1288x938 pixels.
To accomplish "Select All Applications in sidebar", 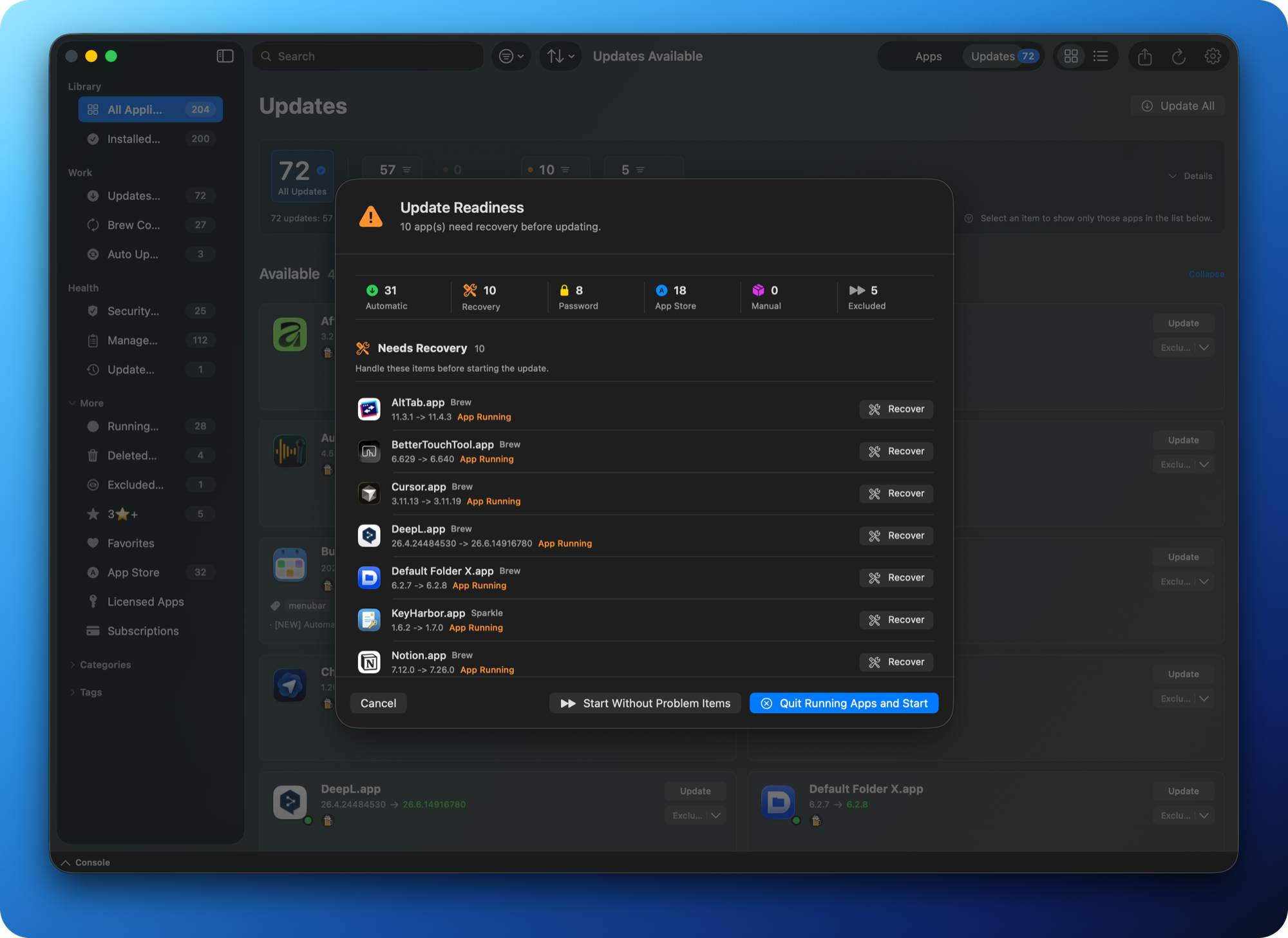I will click(150, 110).
